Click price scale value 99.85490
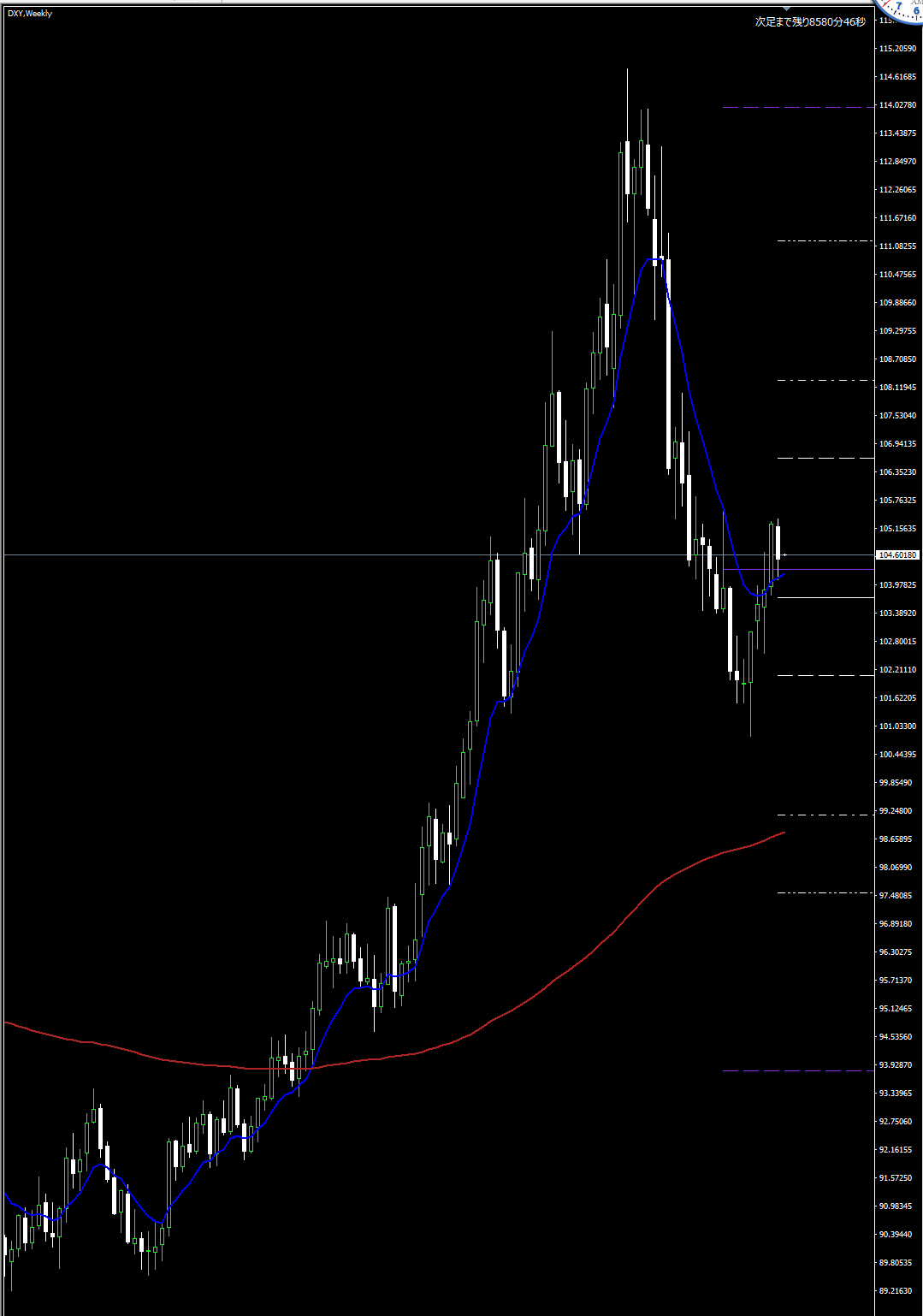Screen dimensions: 923x1316 [x=896, y=783]
